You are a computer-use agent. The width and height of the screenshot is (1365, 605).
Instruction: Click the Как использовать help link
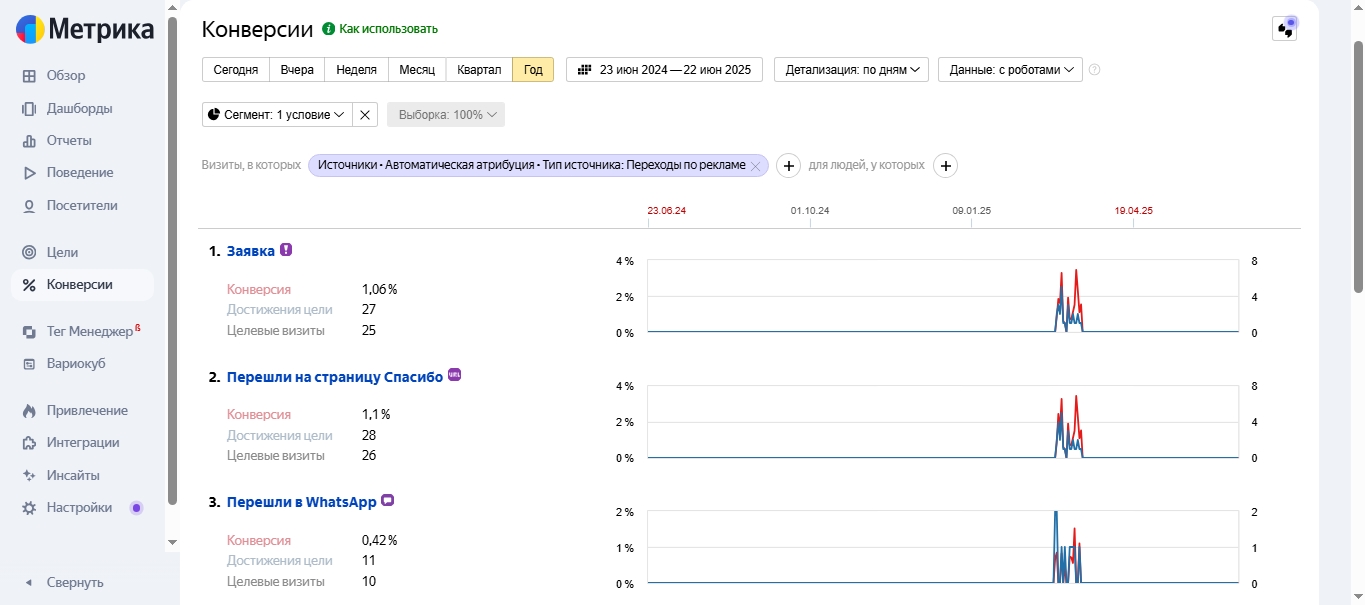(388, 29)
